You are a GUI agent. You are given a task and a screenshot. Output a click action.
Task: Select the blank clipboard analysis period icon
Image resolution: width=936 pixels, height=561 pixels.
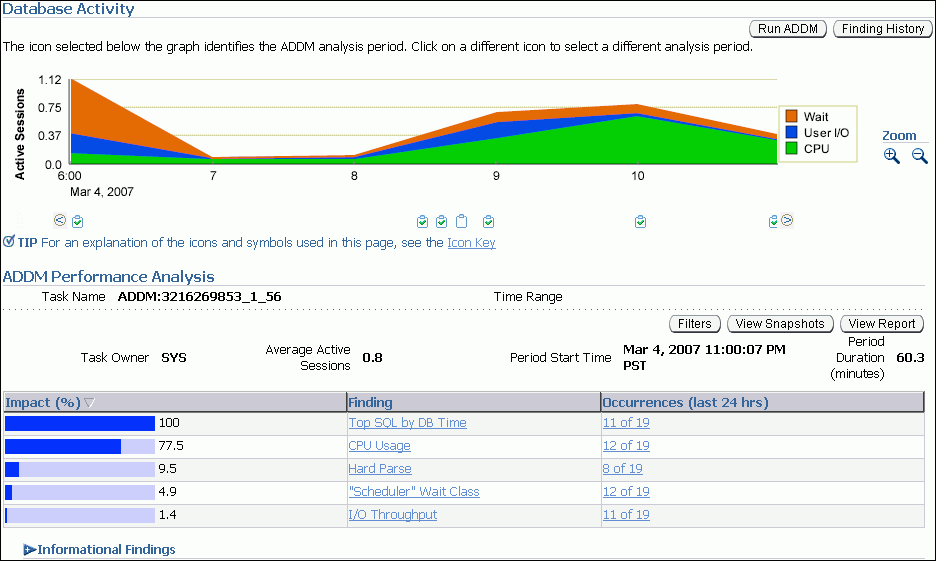pyautogui.click(x=461, y=221)
